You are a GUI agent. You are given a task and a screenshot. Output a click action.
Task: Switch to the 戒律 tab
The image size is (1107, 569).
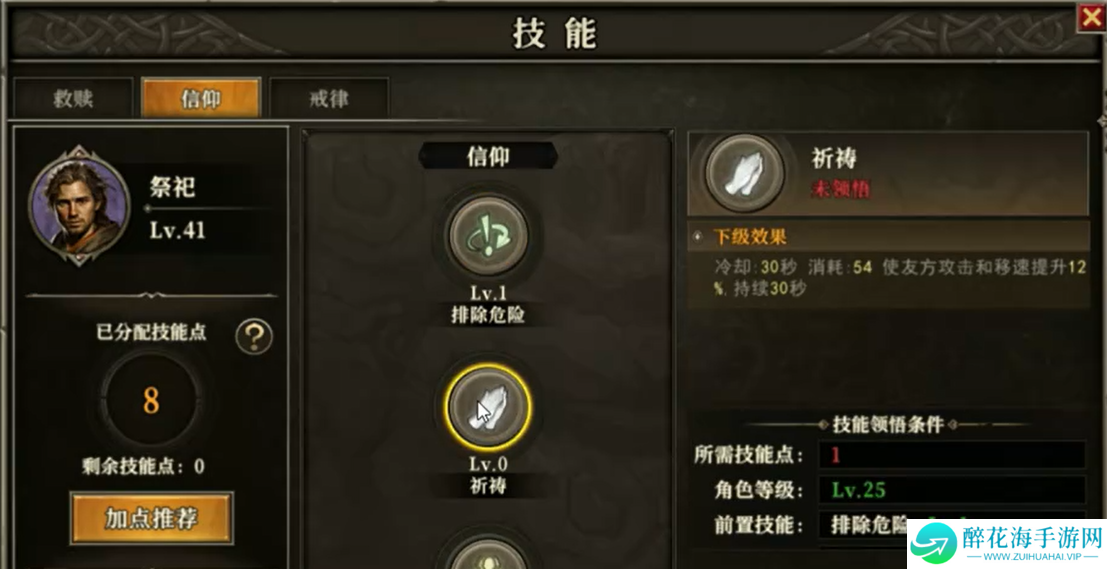pos(329,98)
